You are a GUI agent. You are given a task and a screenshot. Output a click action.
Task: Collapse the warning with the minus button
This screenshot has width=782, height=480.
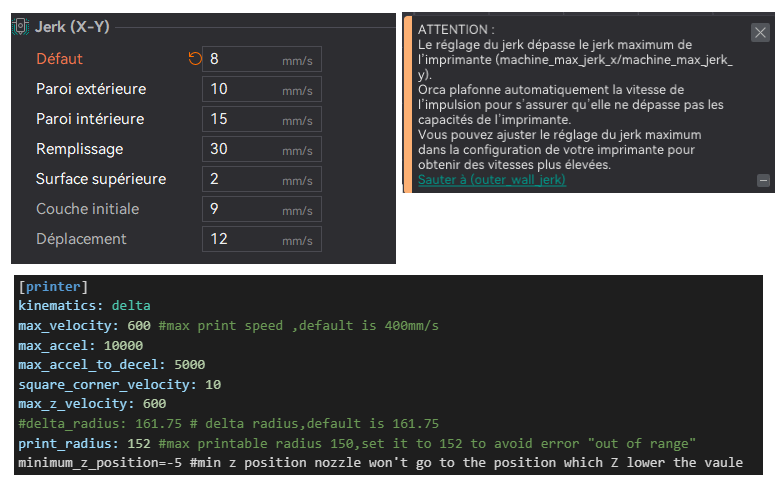click(763, 181)
